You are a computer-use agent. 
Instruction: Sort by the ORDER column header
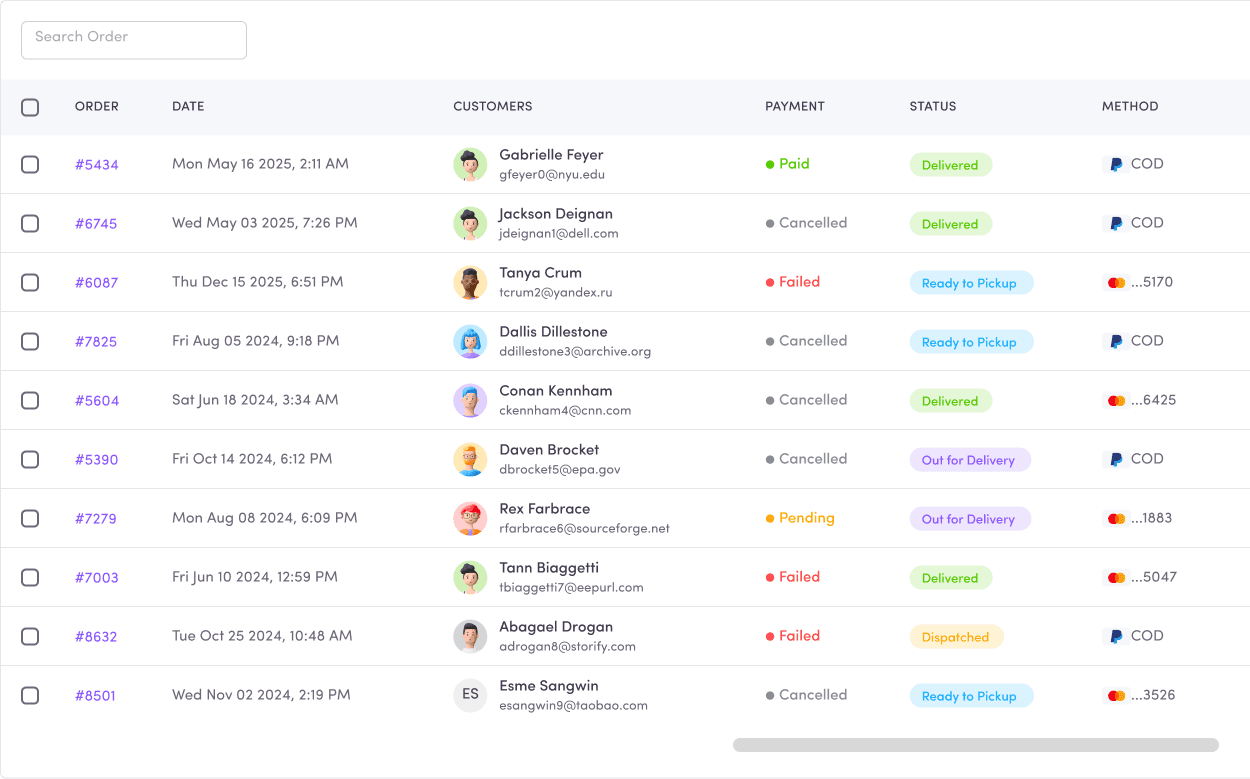[97, 107]
